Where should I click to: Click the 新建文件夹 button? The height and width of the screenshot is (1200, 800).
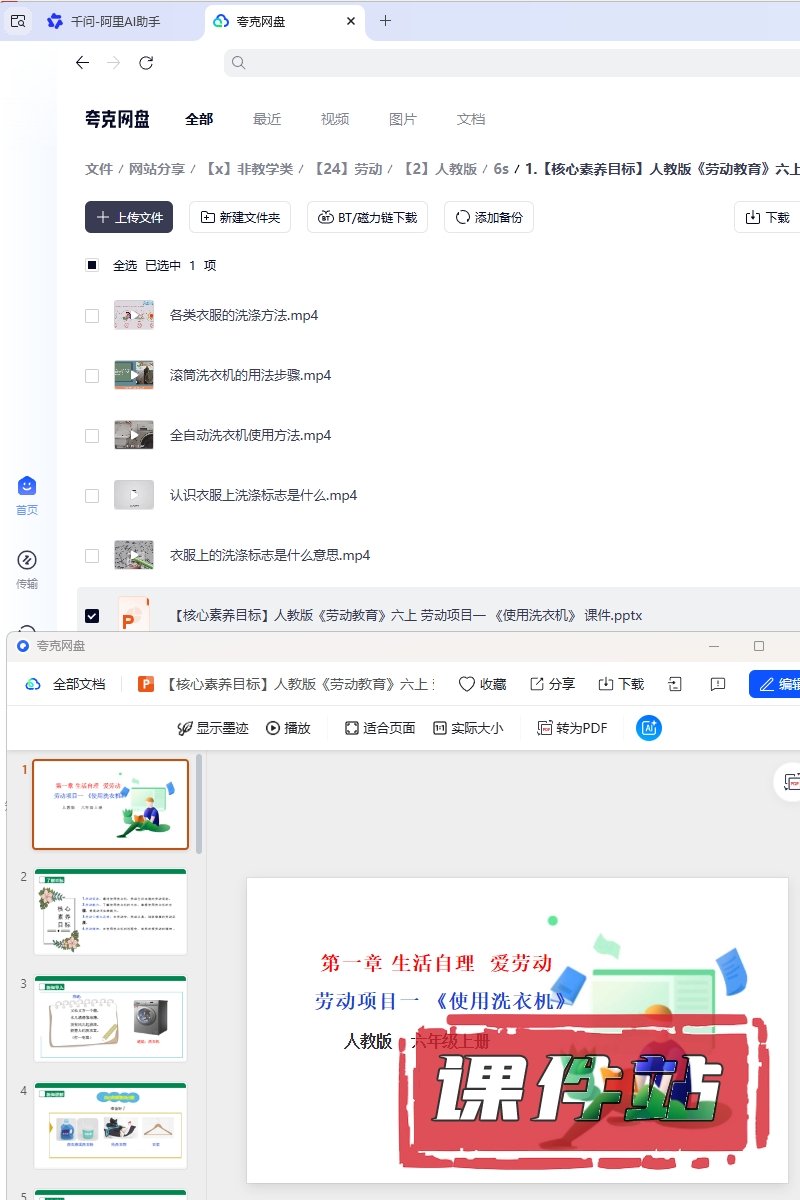click(240, 217)
